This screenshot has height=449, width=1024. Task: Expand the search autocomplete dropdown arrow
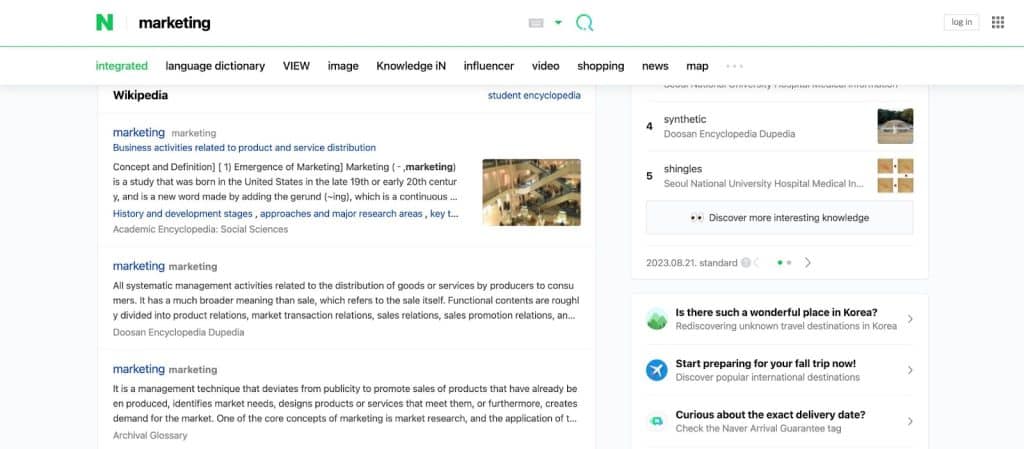click(x=558, y=23)
